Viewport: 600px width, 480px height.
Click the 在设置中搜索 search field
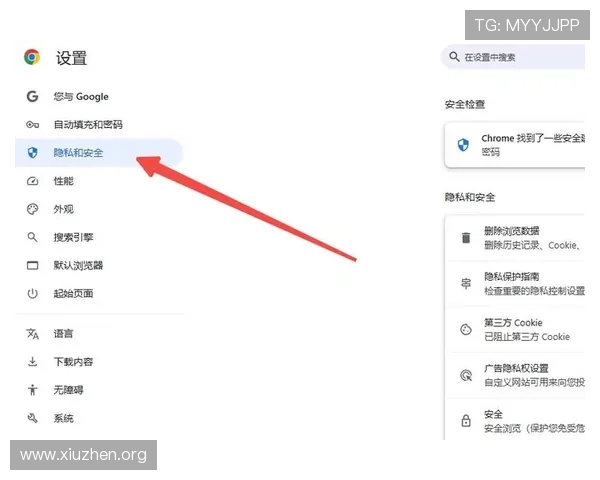coord(513,57)
